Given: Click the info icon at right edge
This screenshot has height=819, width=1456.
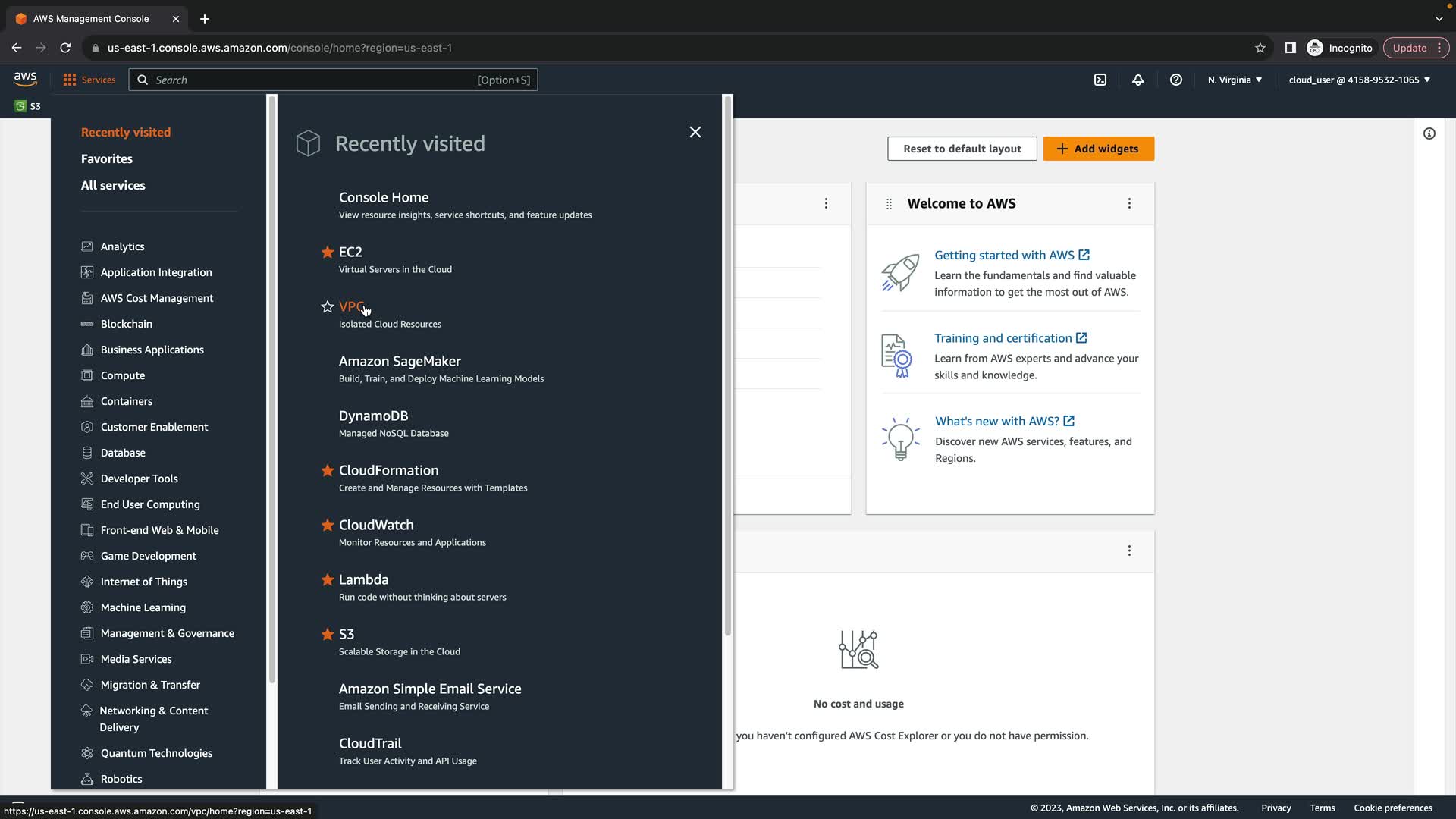Looking at the screenshot, I should coord(1429,133).
